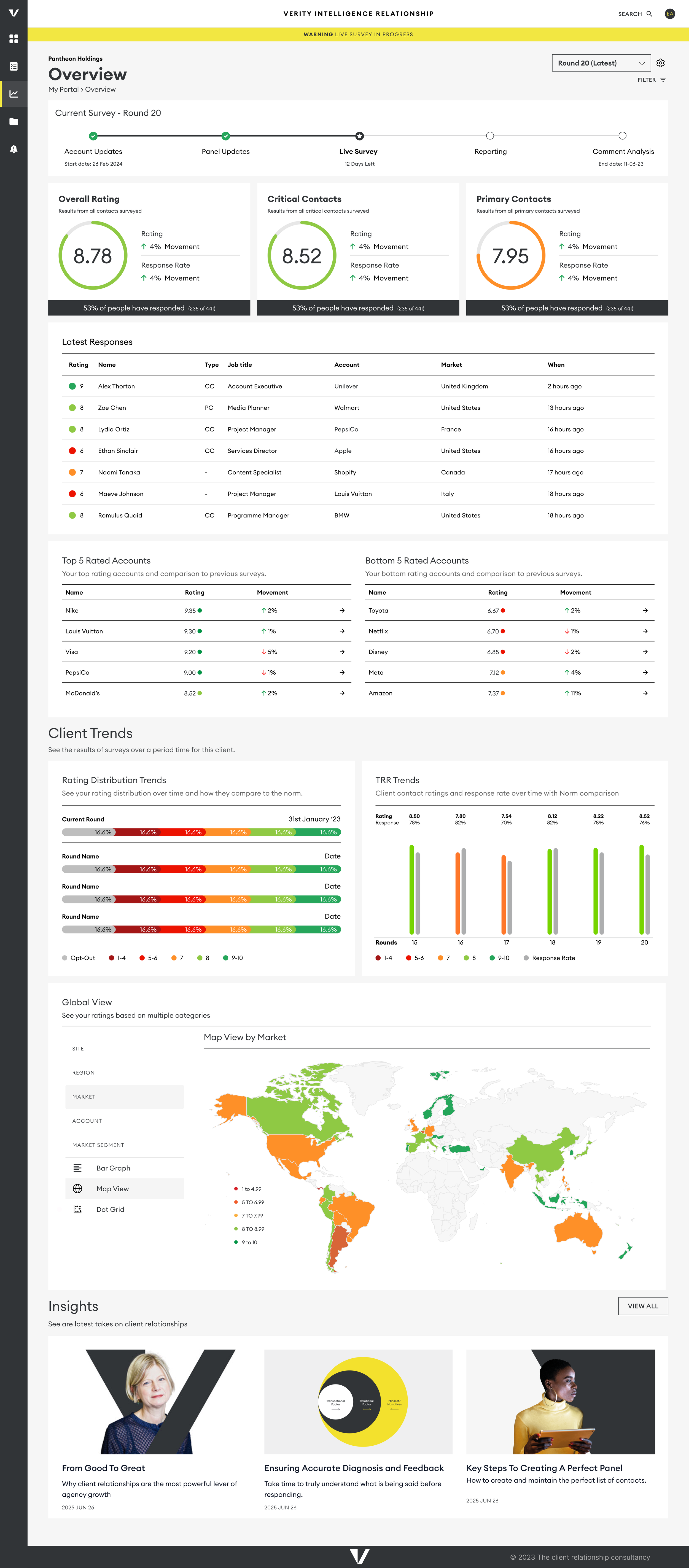Viewport: 689px width, 1568px height.
Task: Switch to MARKET SEGMENT category
Action: pyautogui.click(x=98, y=1145)
